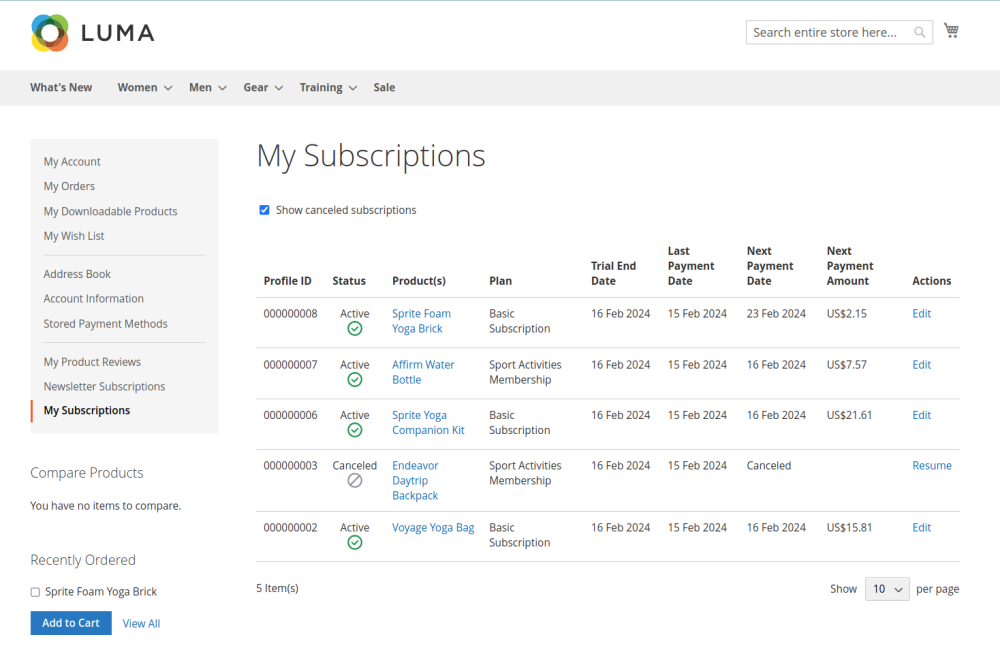Screen dimensions: 1000x650
Task: Open What's New menu item
Action: point(61,87)
